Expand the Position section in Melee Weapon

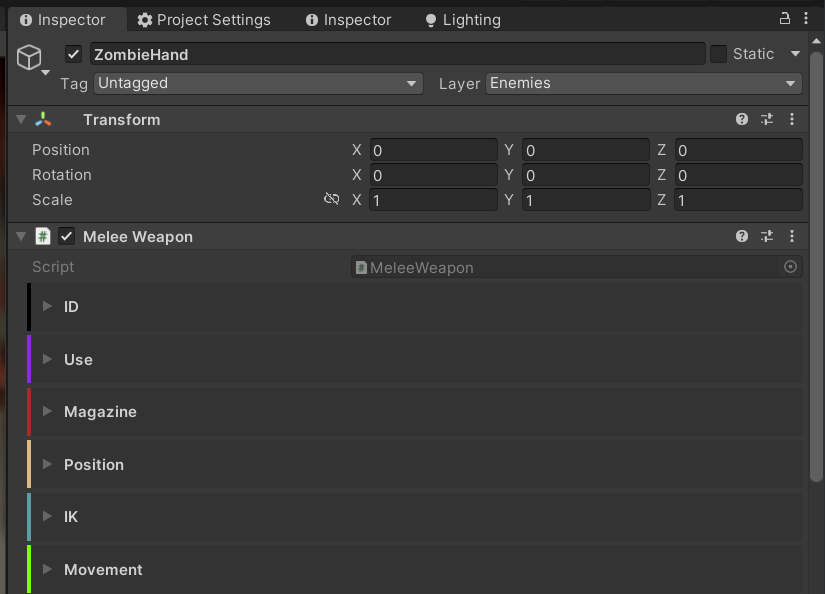(47, 464)
